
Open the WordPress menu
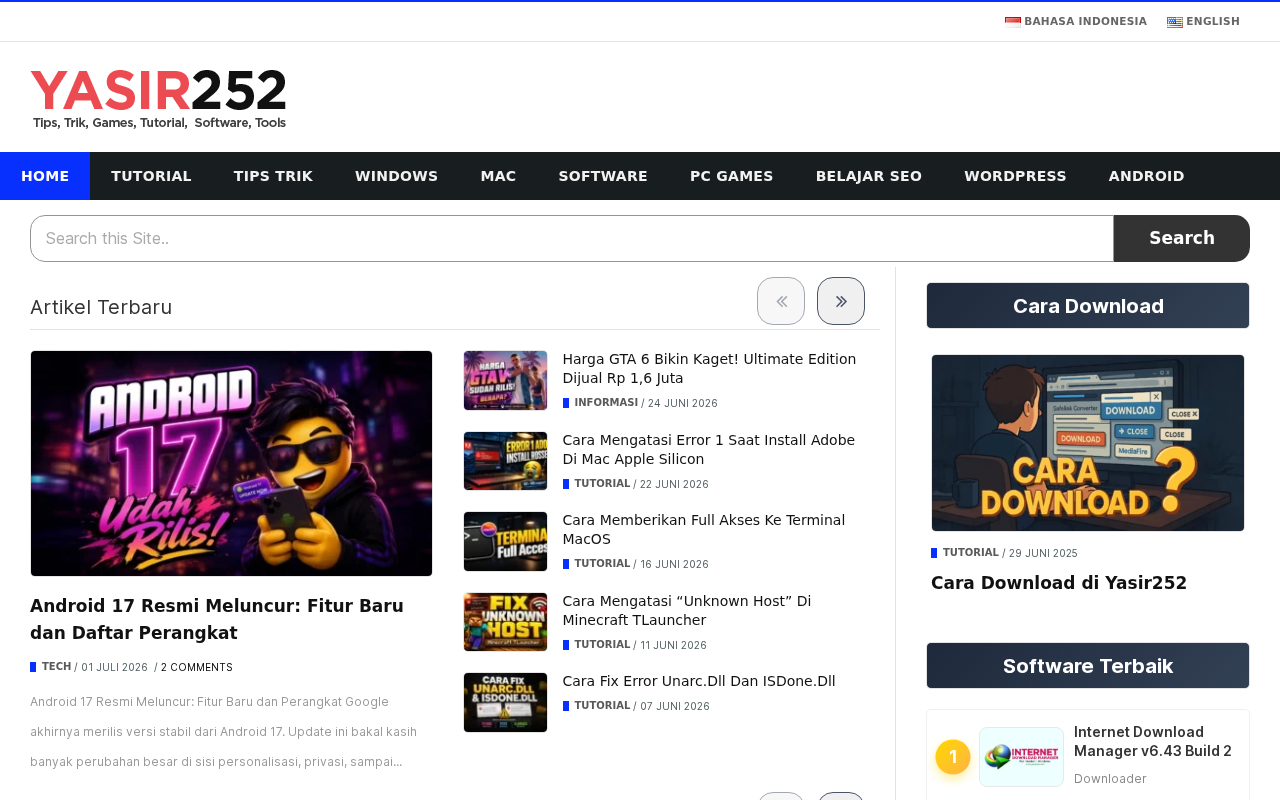point(1015,176)
